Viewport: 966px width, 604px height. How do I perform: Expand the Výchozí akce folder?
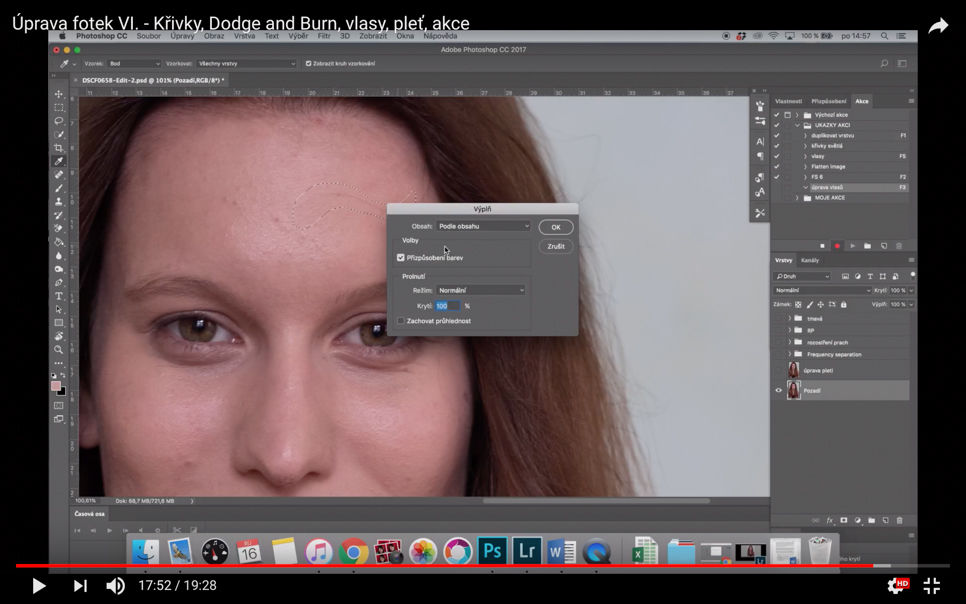tap(797, 115)
